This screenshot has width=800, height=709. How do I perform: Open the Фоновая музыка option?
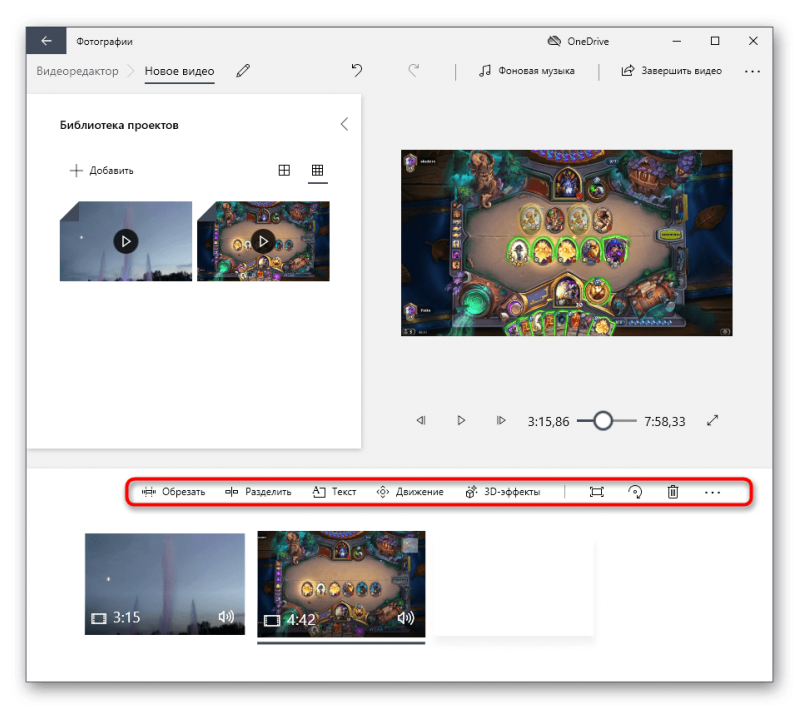click(x=527, y=71)
